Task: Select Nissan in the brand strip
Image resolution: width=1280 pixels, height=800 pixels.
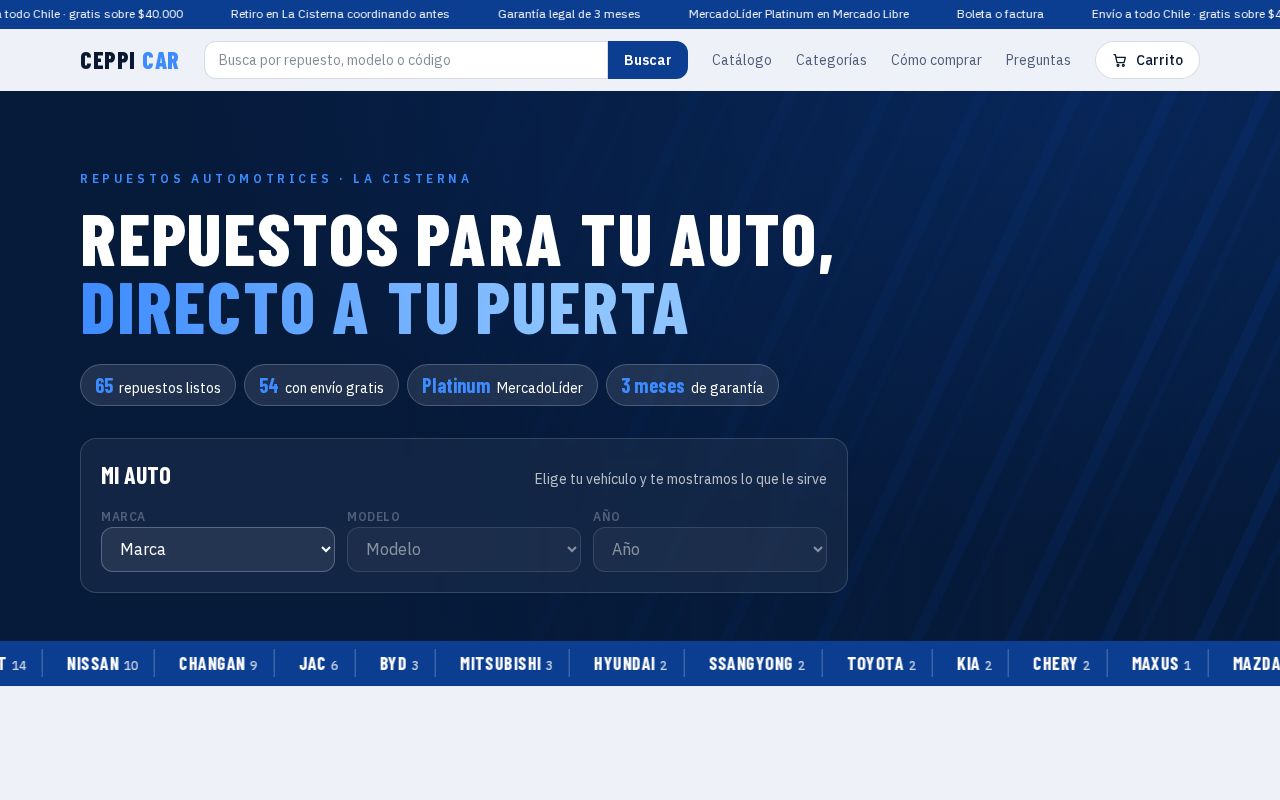Action: click(x=103, y=664)
